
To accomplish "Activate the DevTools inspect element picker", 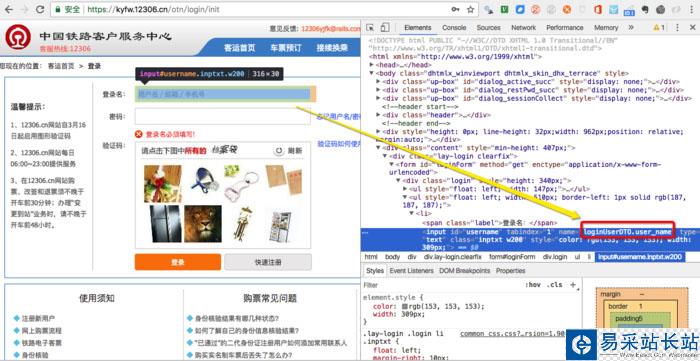I will pyautogui.click(x=371, y=28).
